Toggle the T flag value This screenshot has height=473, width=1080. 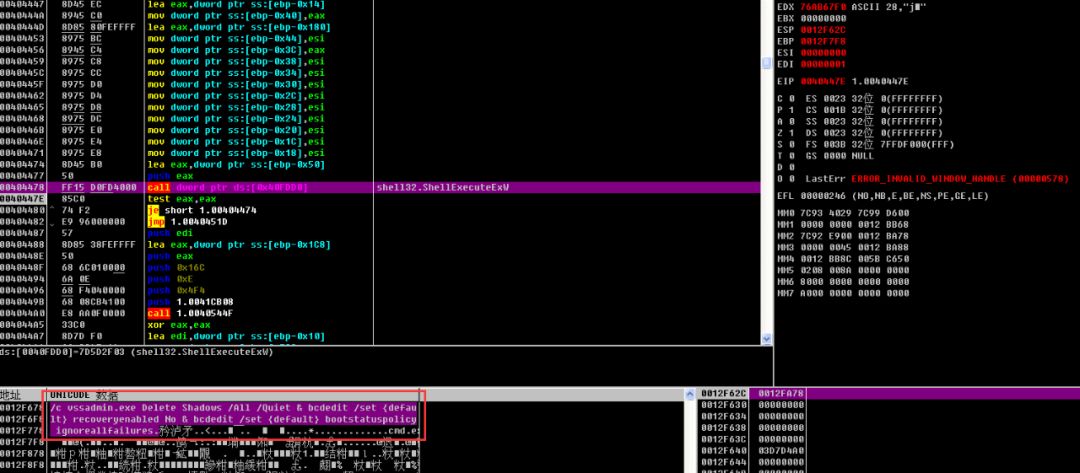coord(792,156)
